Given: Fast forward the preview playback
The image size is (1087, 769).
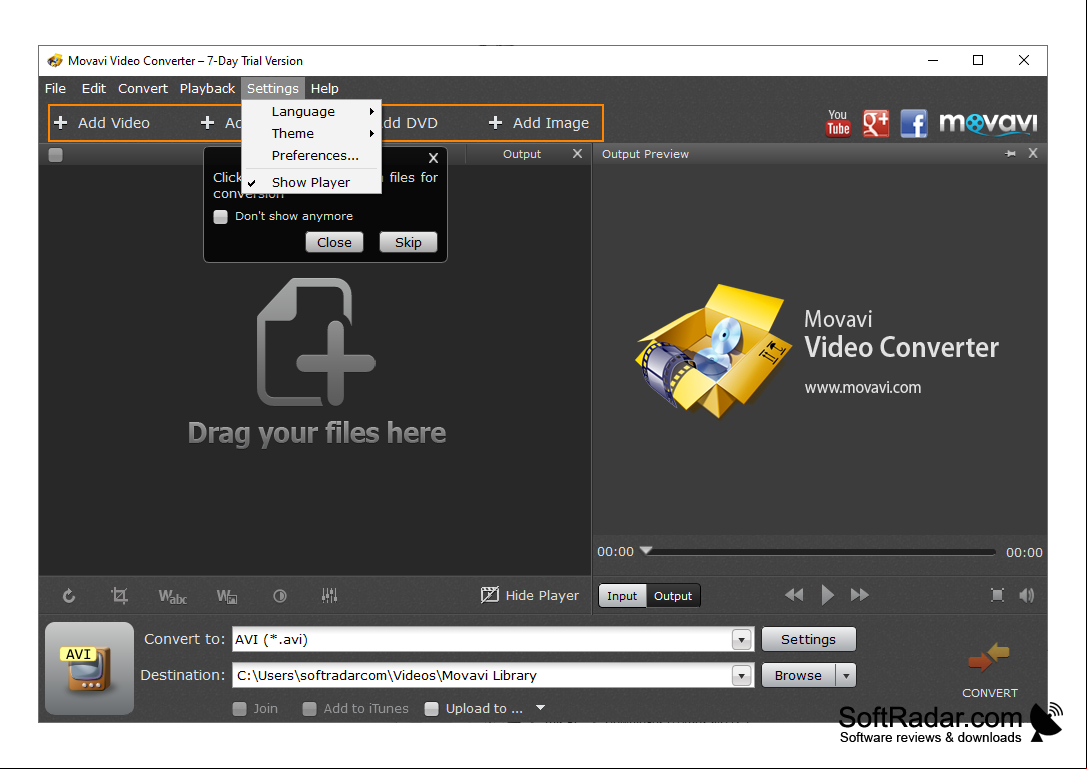Looking at the screenshot, I should click(x=860, y=594).
